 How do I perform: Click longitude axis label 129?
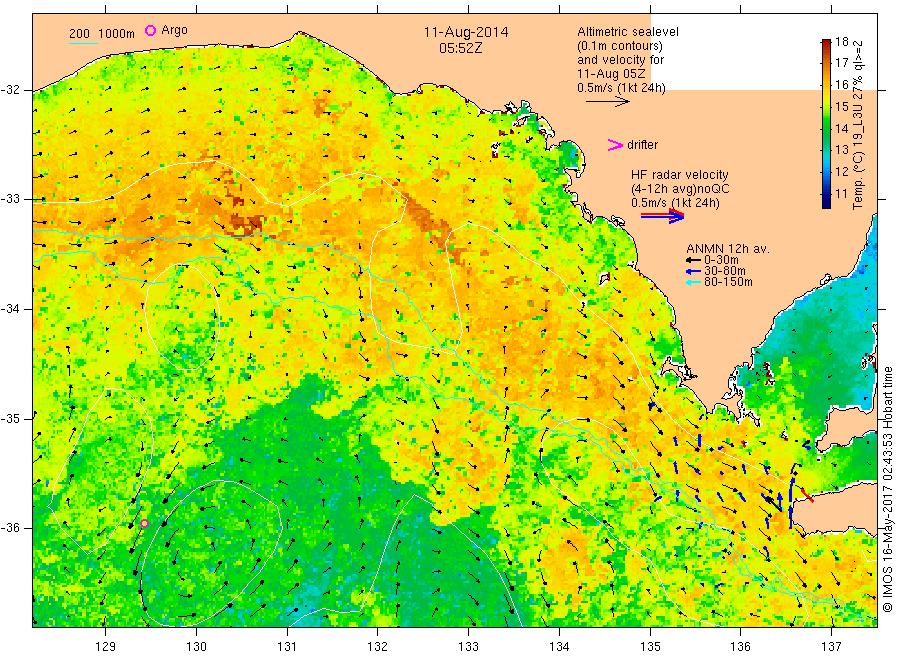click(106, 646)
